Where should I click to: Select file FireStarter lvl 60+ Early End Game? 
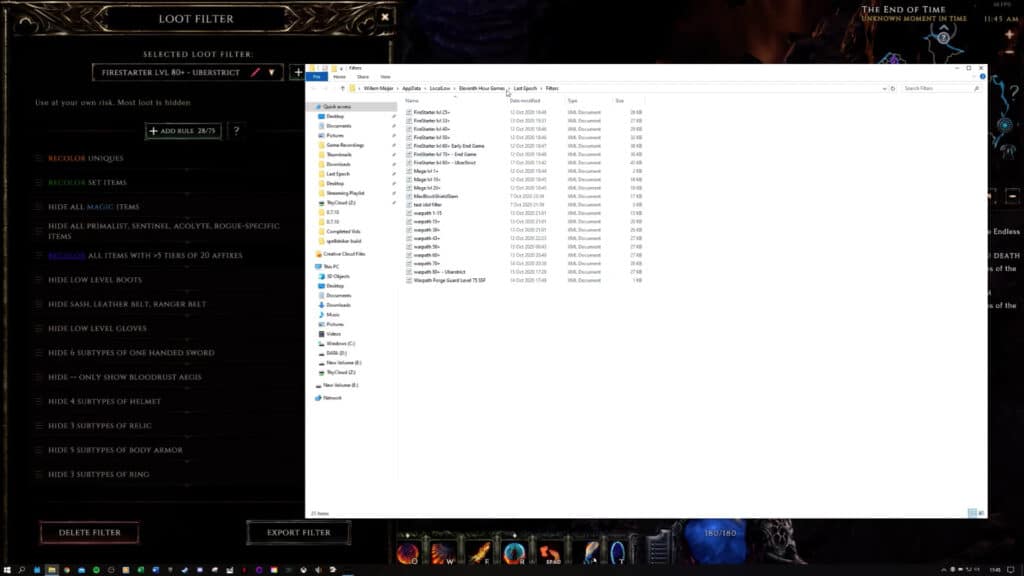point(449,146)
